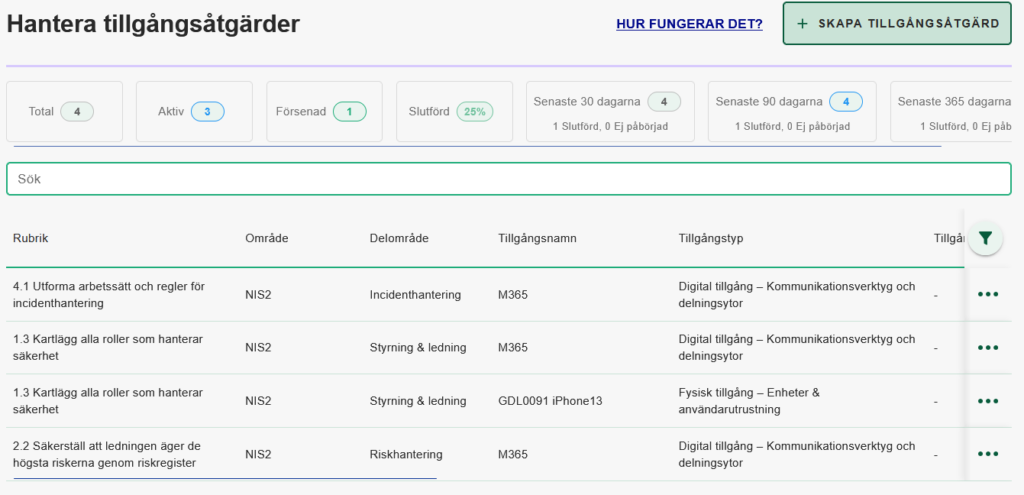
Task: Show Senaste 365 dagarna card
Action: 955,111
